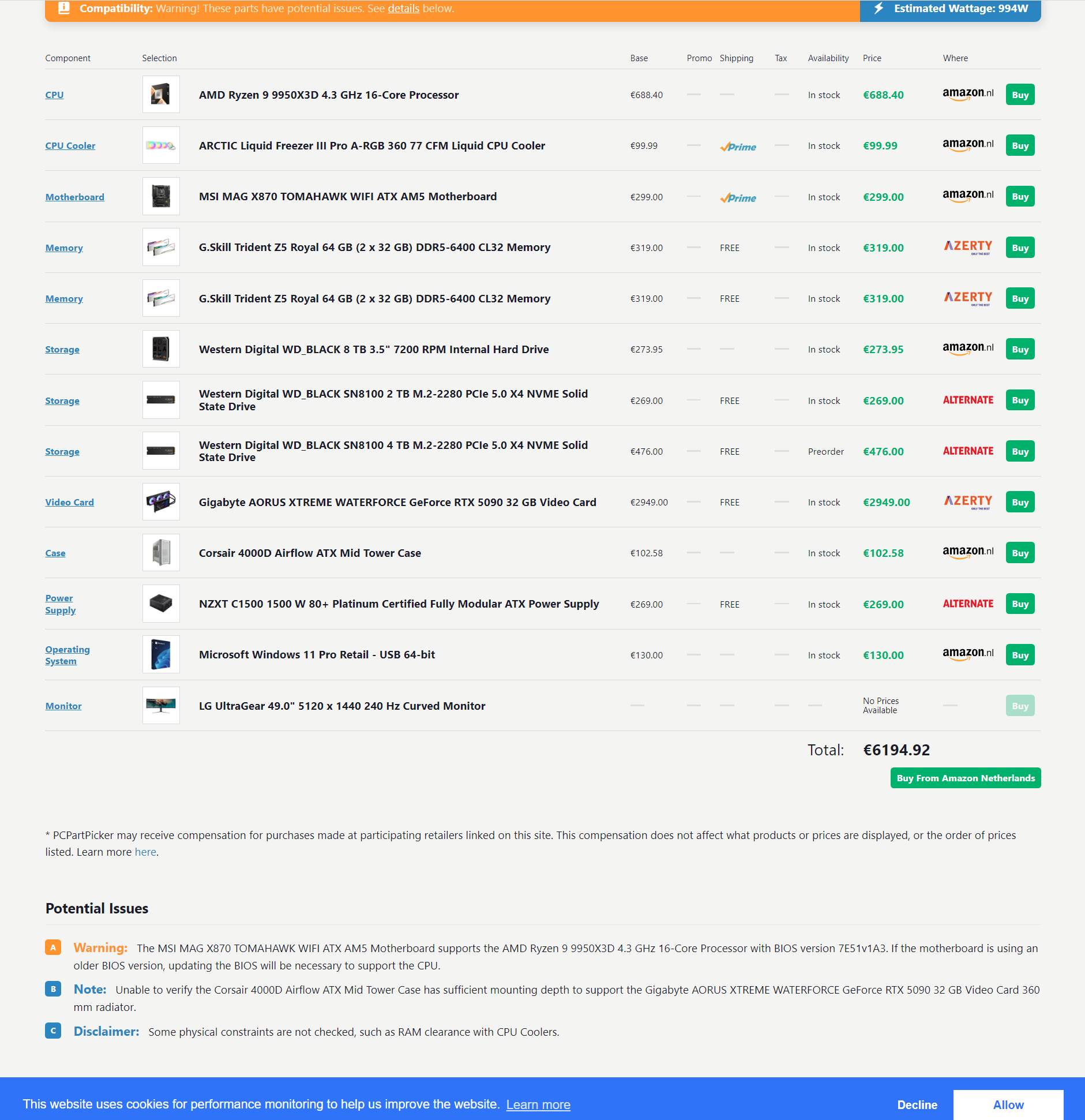Buy the WD_BLACK SN8100 4 TB SSD

1020,451
